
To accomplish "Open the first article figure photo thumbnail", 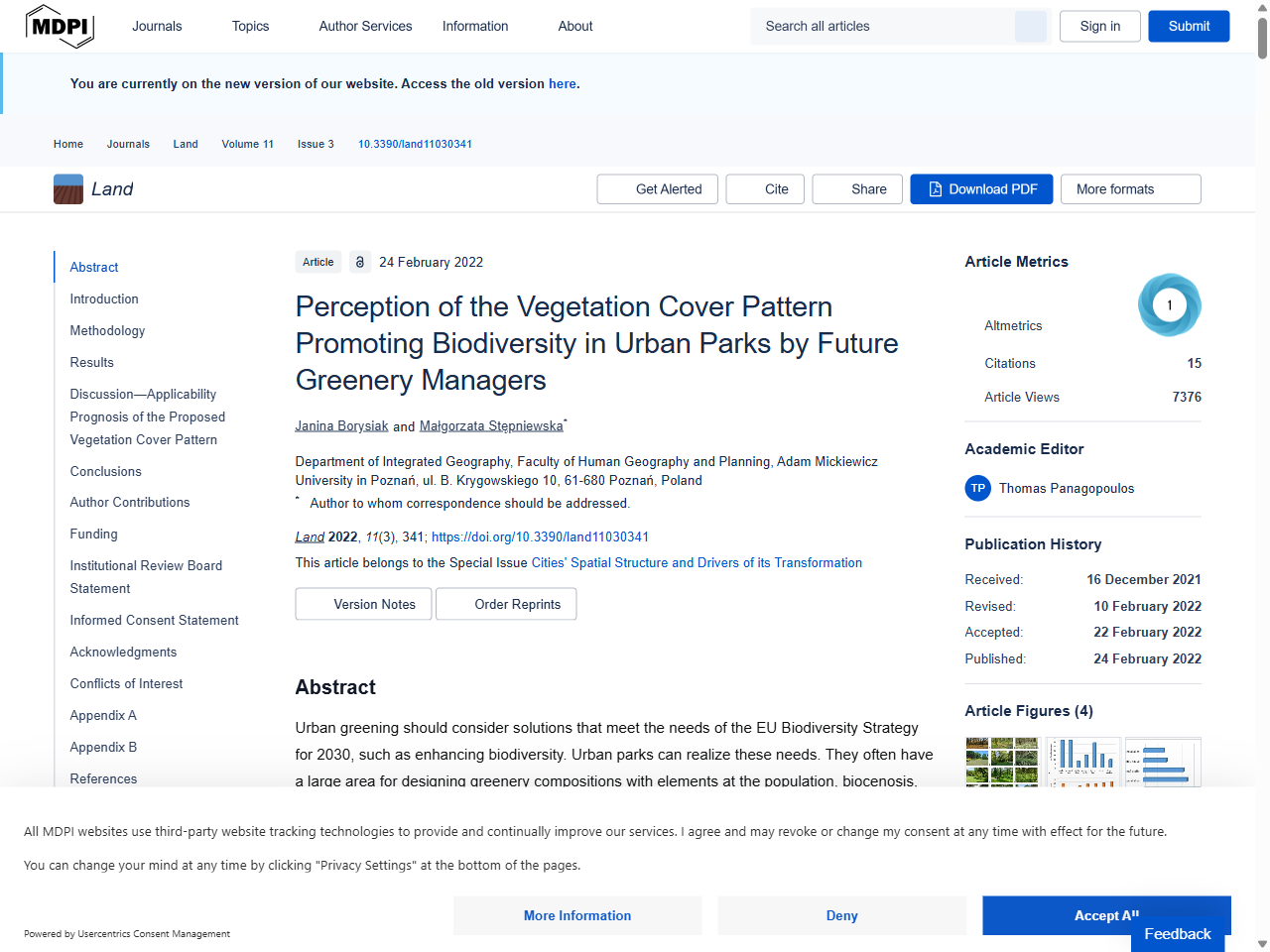I will click(1002, 763).
